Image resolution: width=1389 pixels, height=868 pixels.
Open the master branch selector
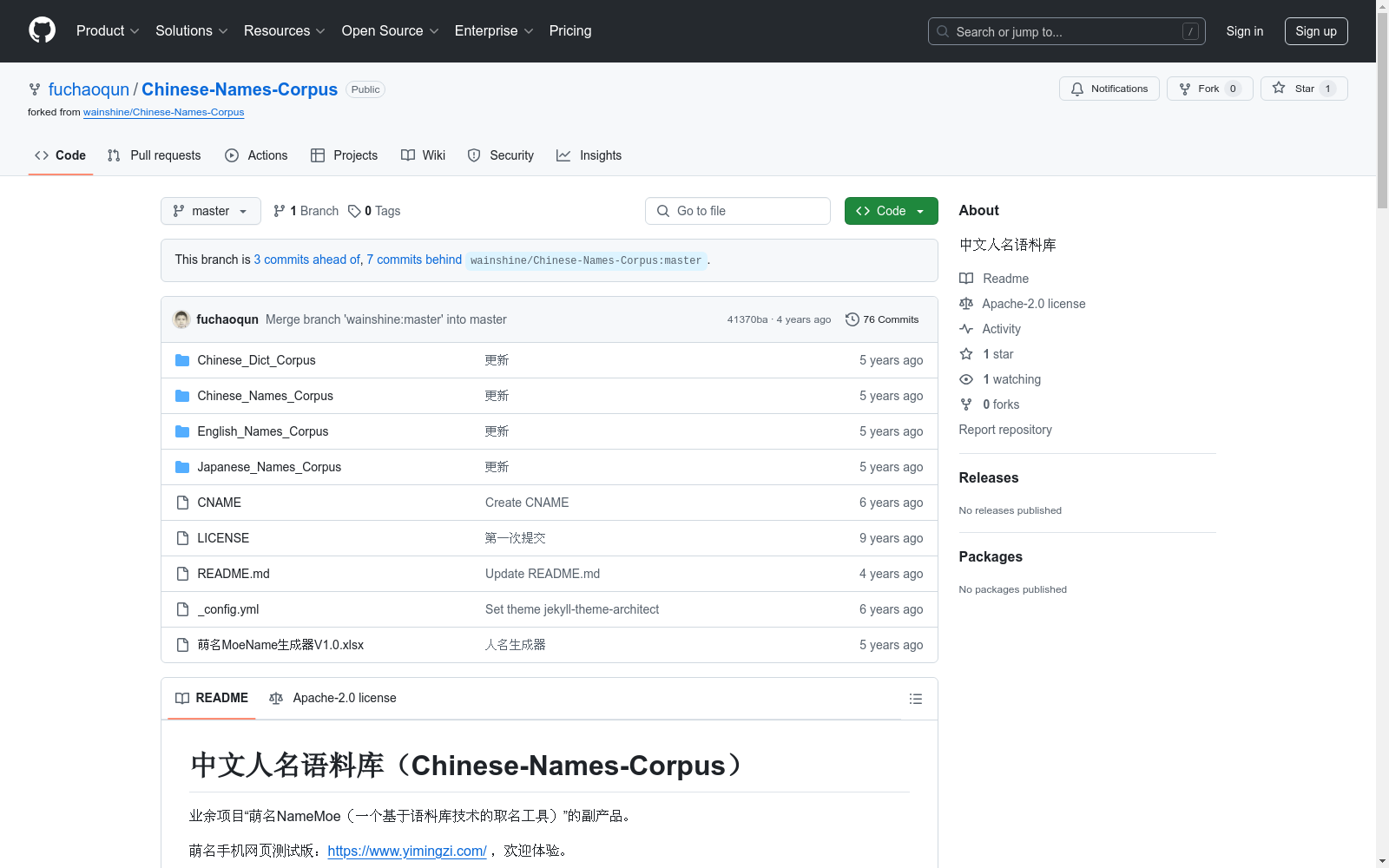click(210, 211)
